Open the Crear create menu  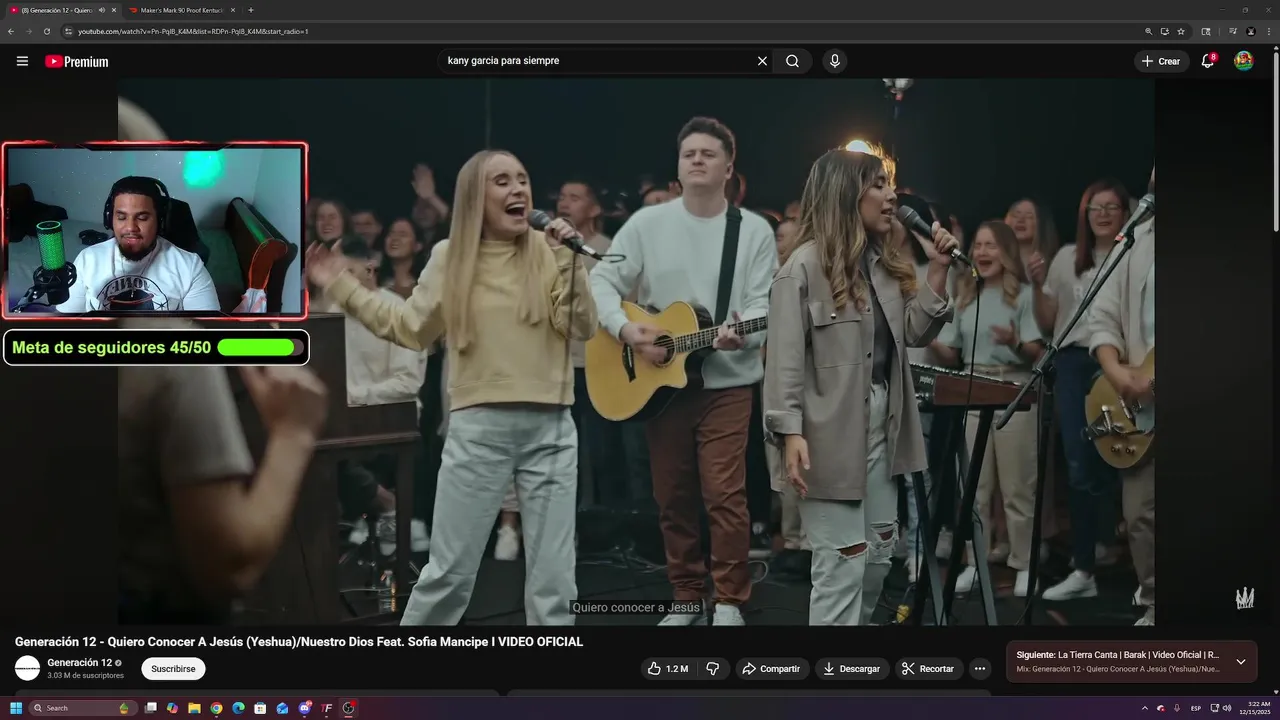1161,61
